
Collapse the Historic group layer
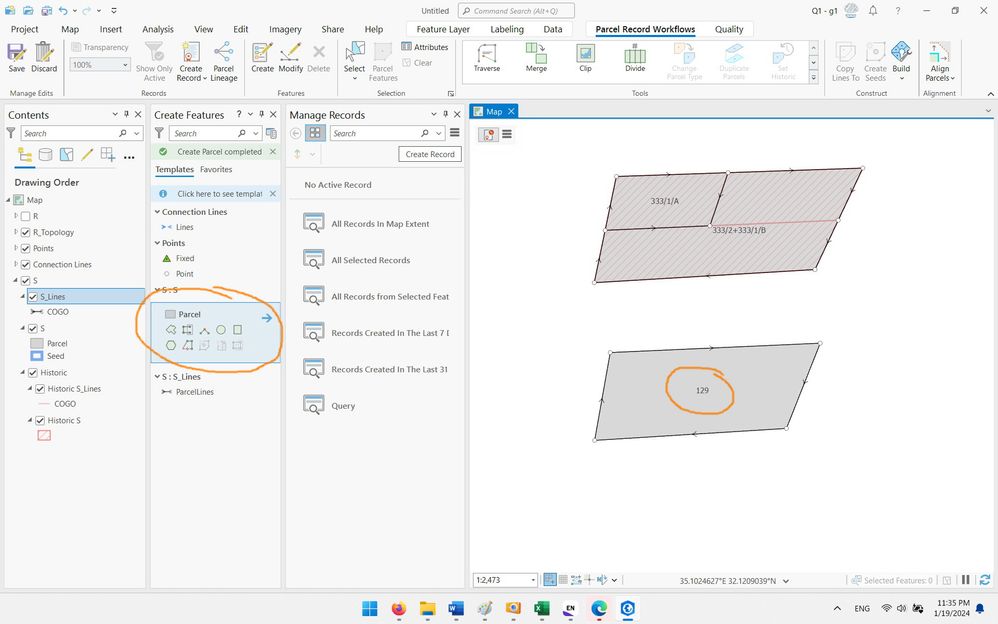point(23,372)
